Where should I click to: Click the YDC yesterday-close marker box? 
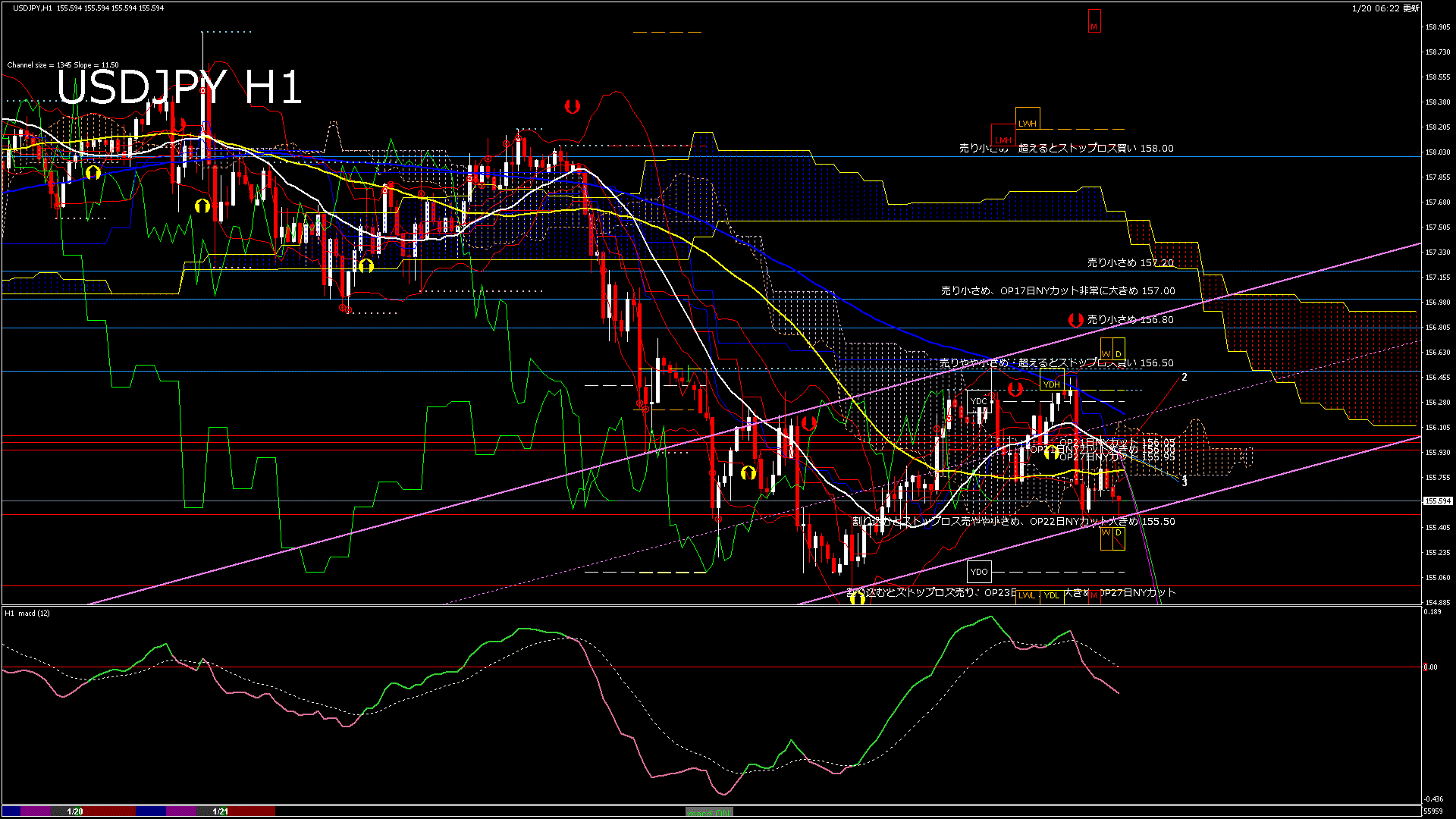click(x=979, y=401)
